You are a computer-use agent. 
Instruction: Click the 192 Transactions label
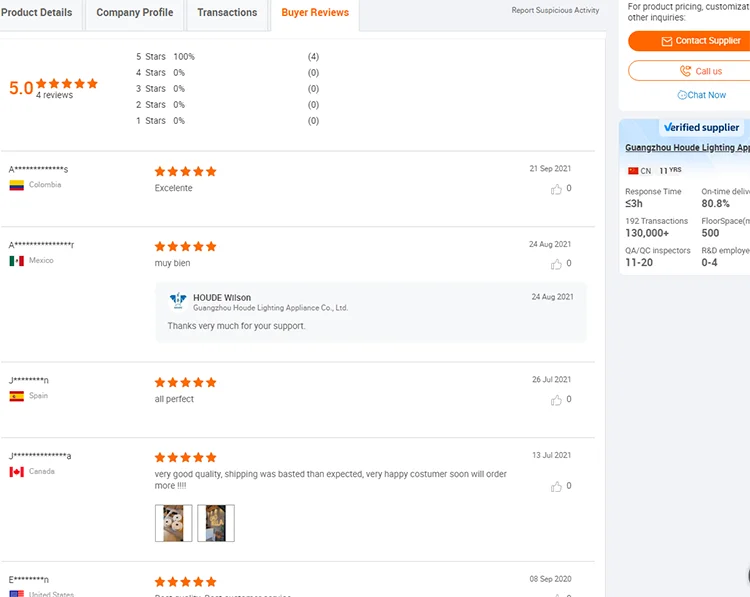coord(656,221)
